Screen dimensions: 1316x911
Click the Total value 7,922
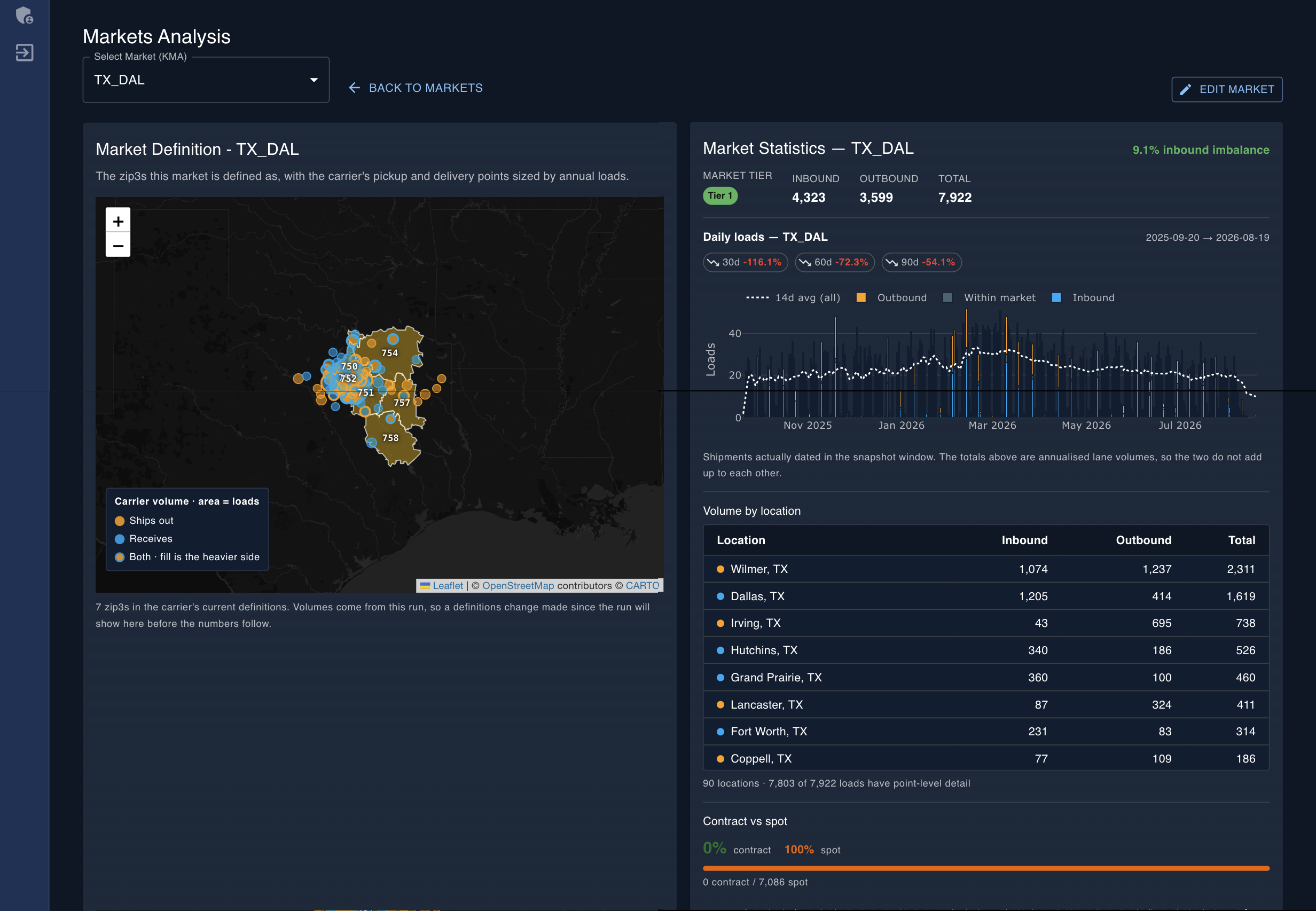954,198
